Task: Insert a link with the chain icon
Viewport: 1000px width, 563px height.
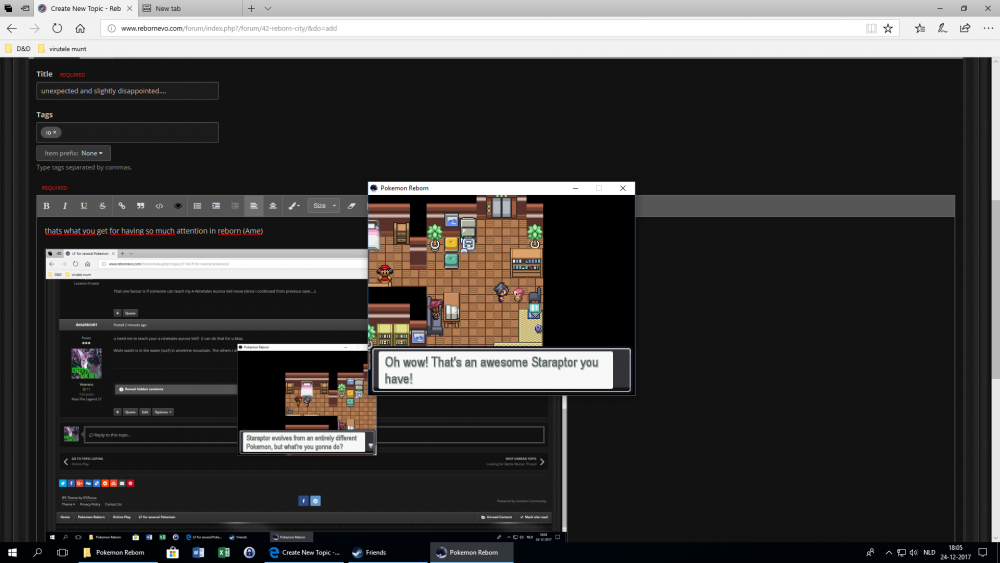Action: point(121,206)
